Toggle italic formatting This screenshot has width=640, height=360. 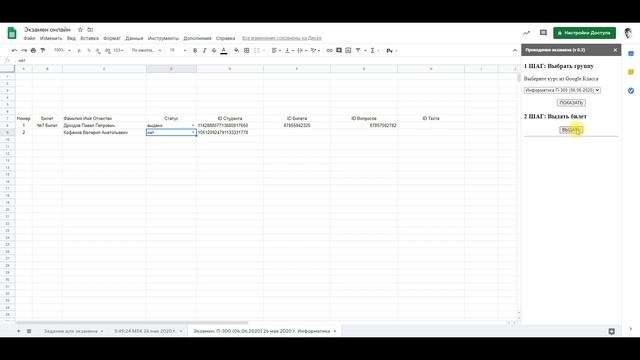204,50
